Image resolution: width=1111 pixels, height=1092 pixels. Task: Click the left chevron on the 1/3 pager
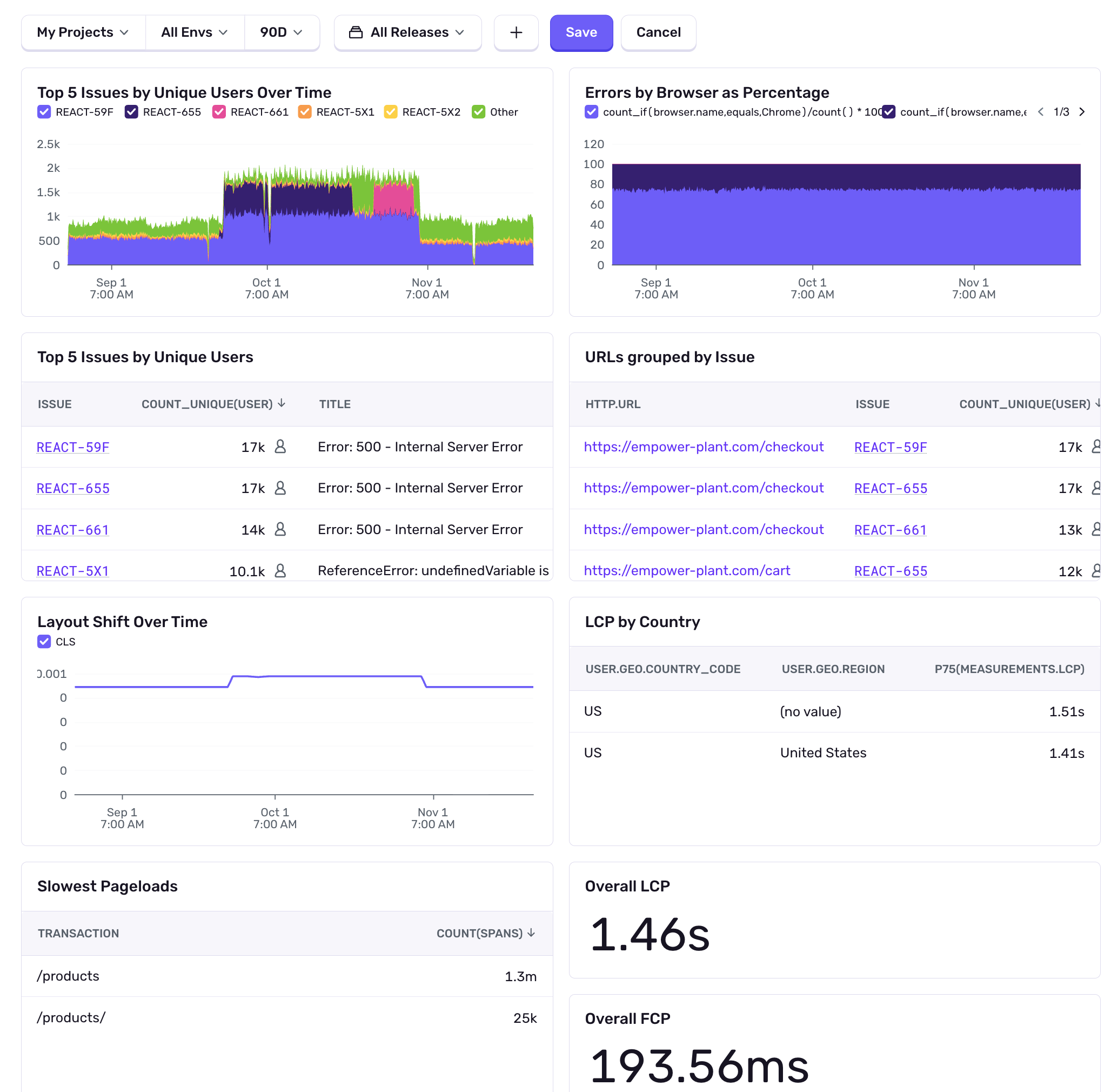point(1041,112)
